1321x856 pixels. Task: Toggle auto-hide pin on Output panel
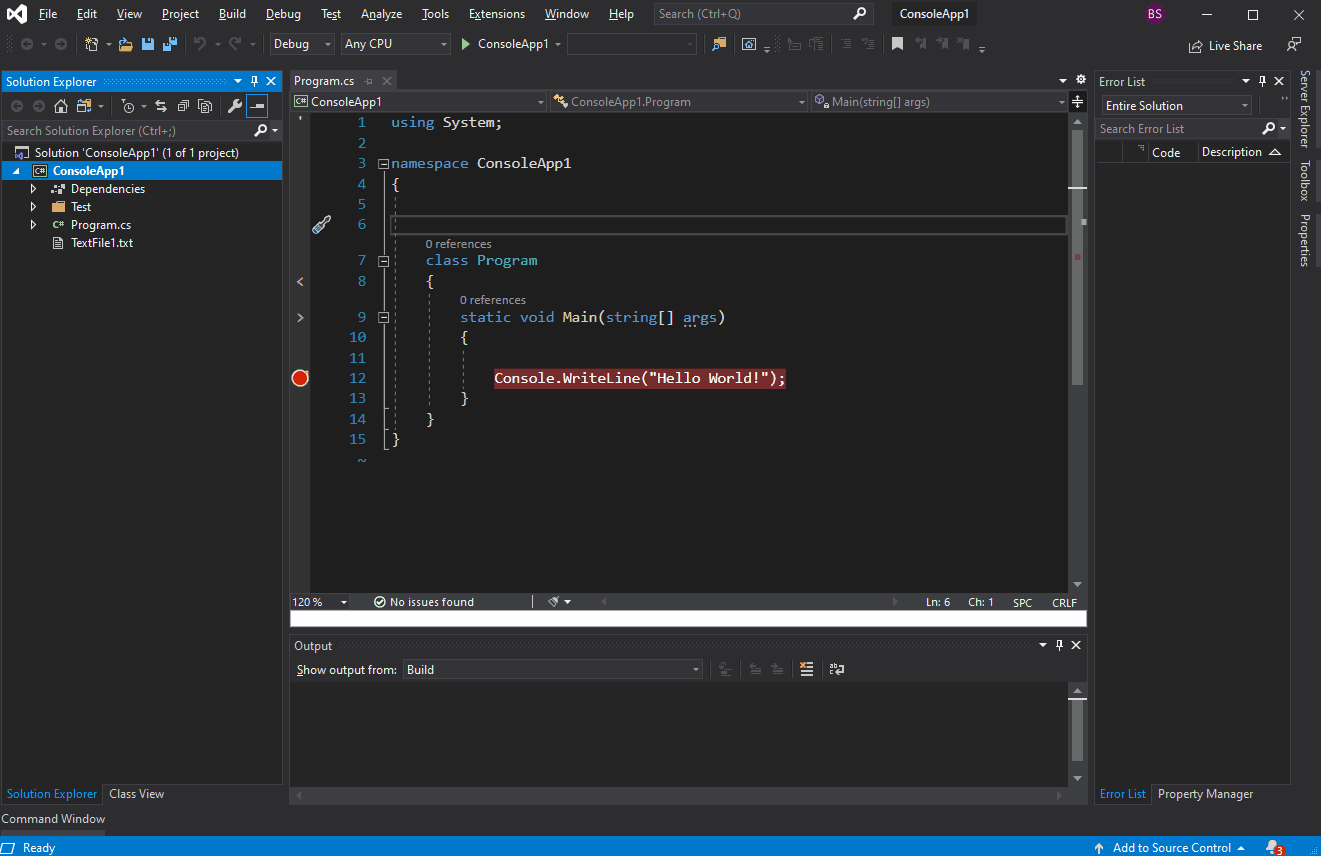(x=1060, y=645)
